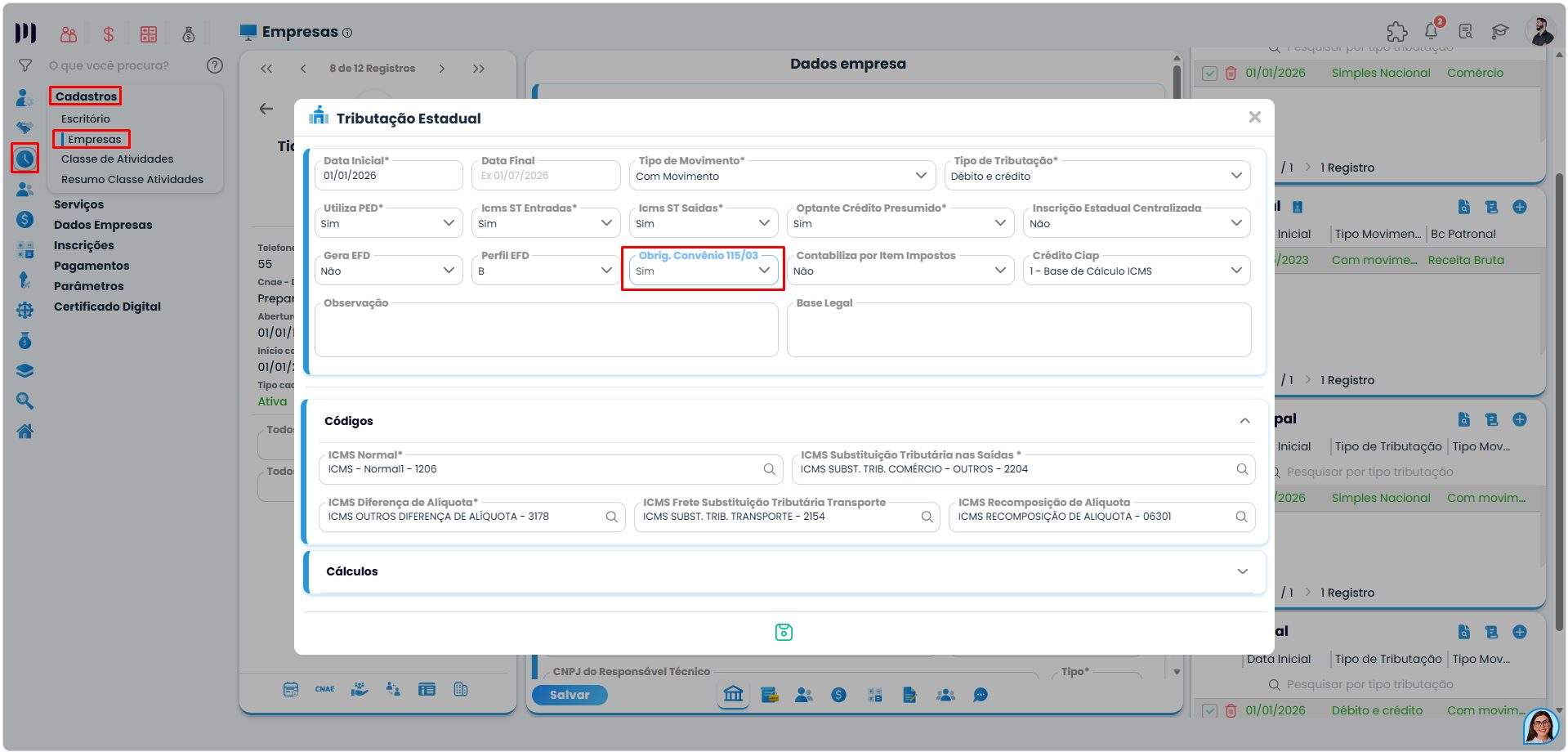Click the Data Inicial date field
The width and height of the screenshot is (1568, 752).
pos(388,176)
